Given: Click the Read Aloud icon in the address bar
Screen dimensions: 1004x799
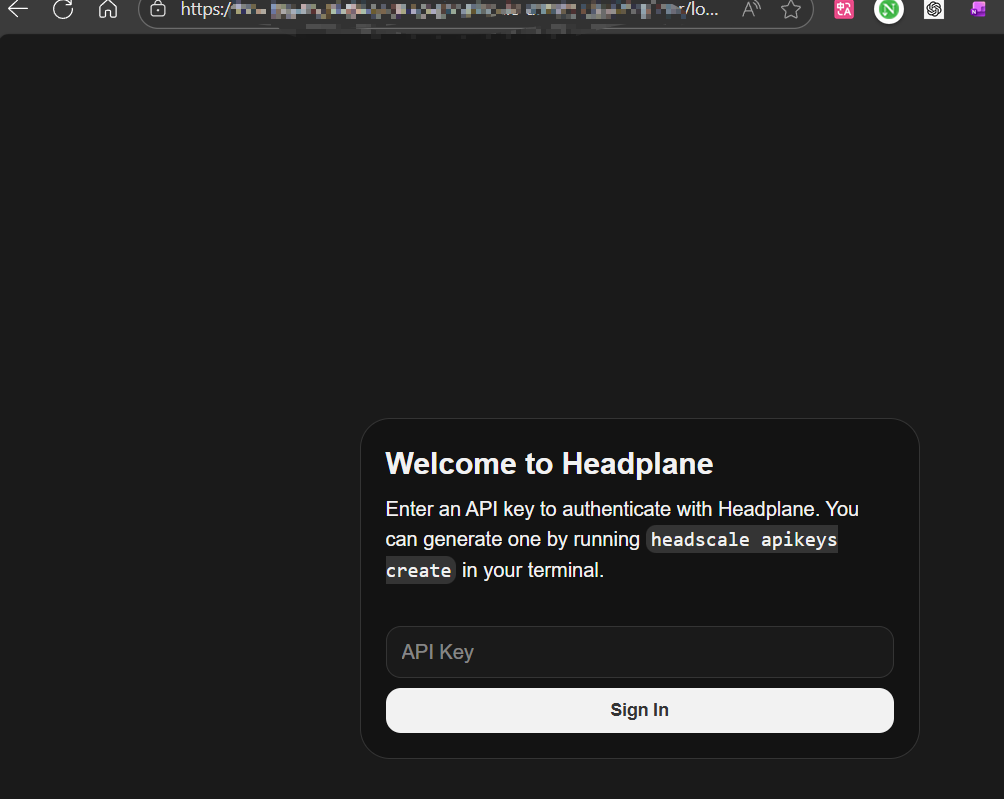Looking at the screenshot, I should click(751, 10).
